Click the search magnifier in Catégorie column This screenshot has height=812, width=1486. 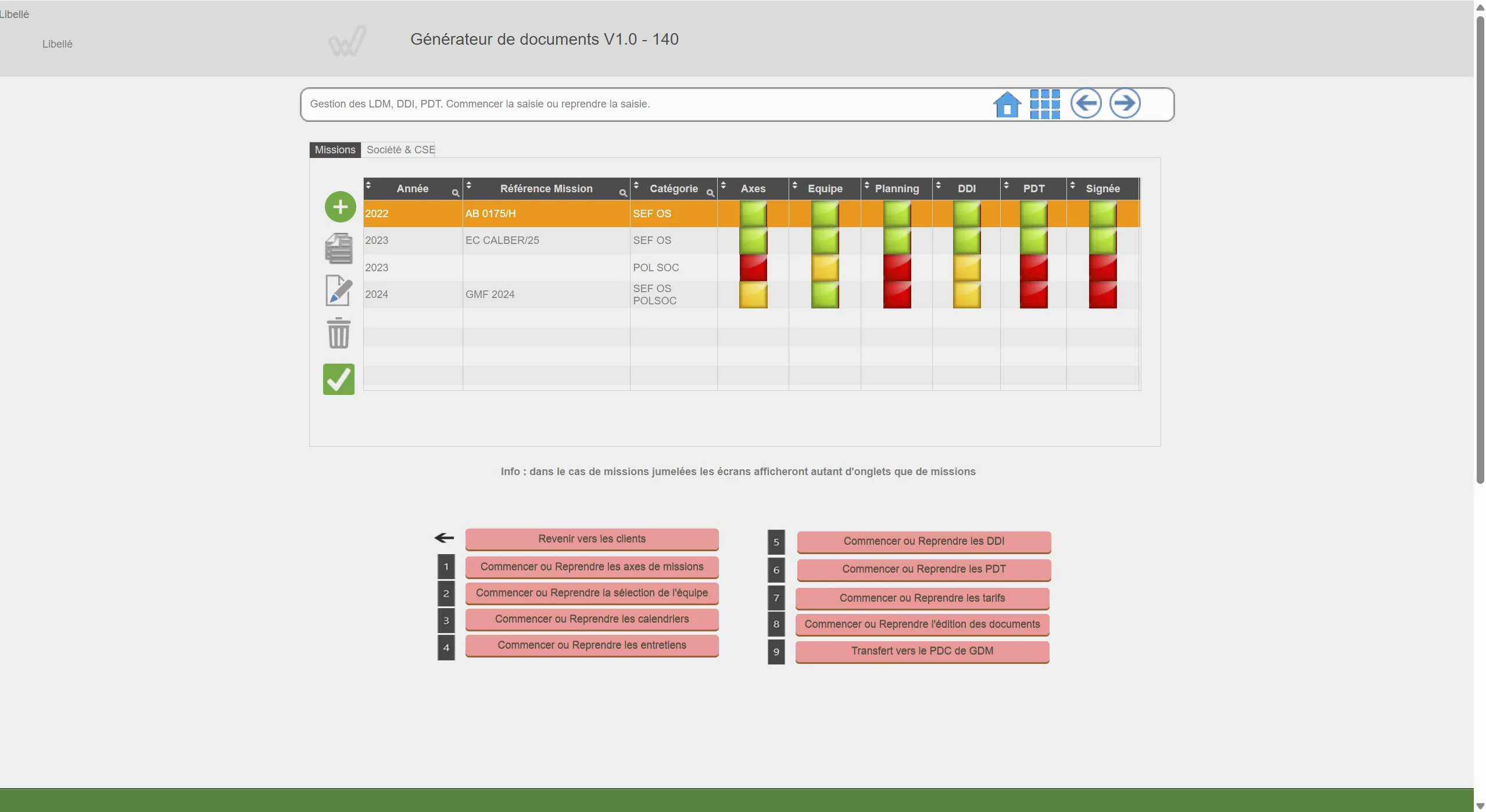click(x=710, y=193)
